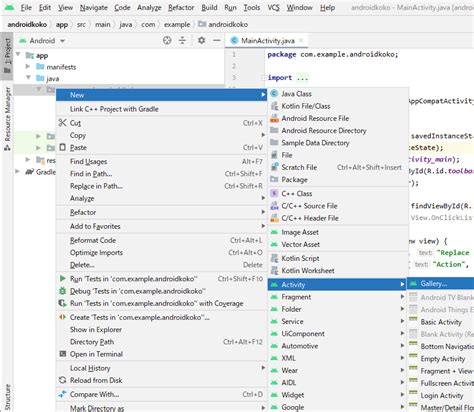Click the Collapse All icon in project panel
Screen dimensions: 474x412
[182, 40]
